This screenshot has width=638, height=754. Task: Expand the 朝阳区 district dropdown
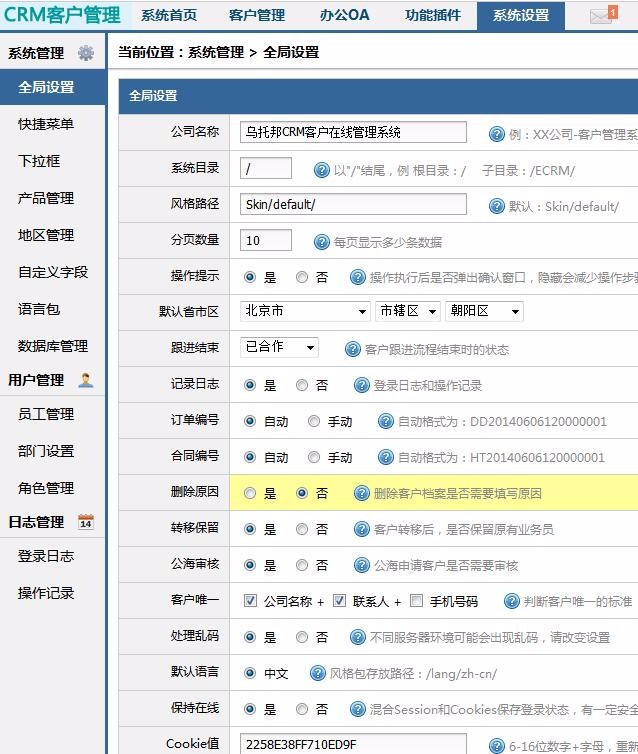484,312
